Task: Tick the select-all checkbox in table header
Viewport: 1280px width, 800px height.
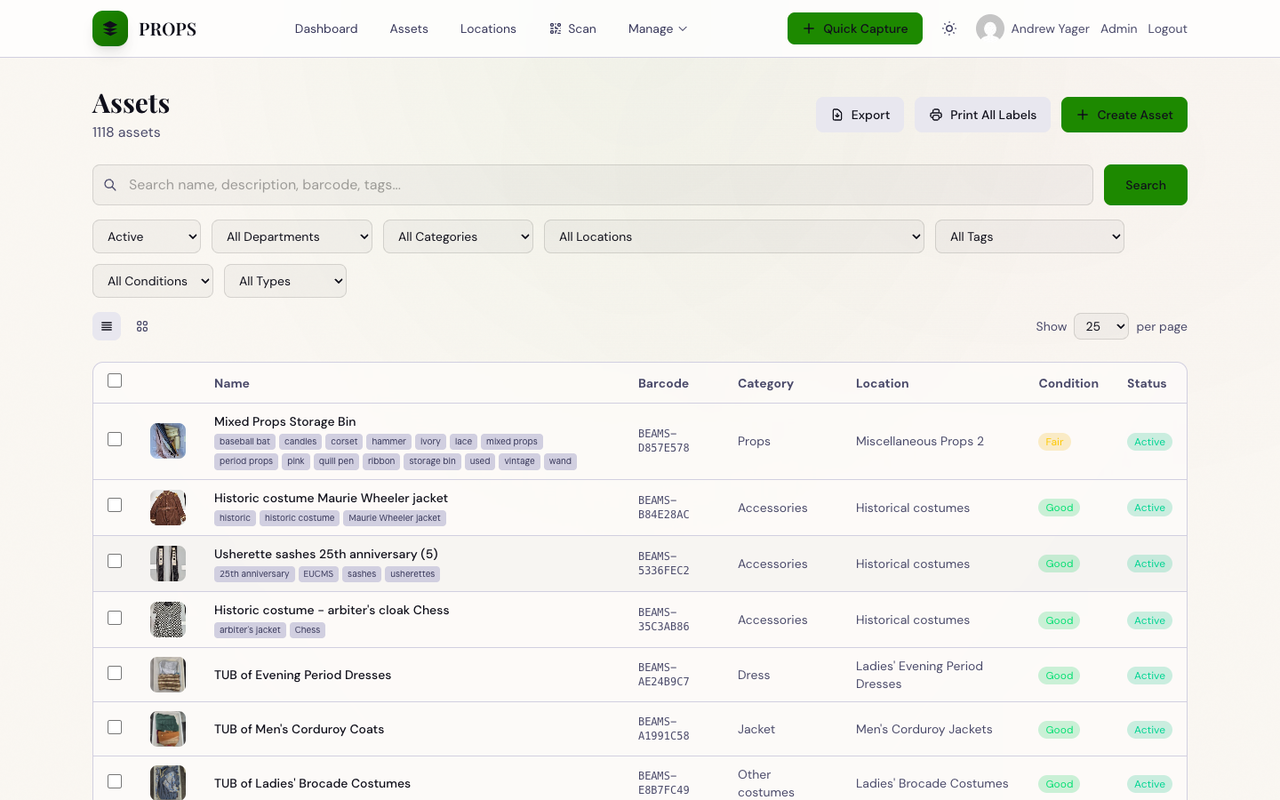Action: (x=115, y=380)
